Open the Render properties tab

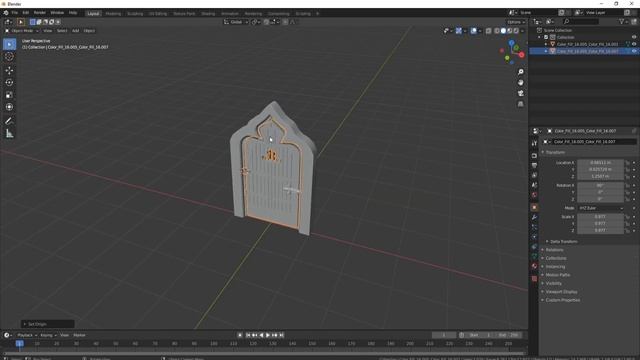[534, 156]
